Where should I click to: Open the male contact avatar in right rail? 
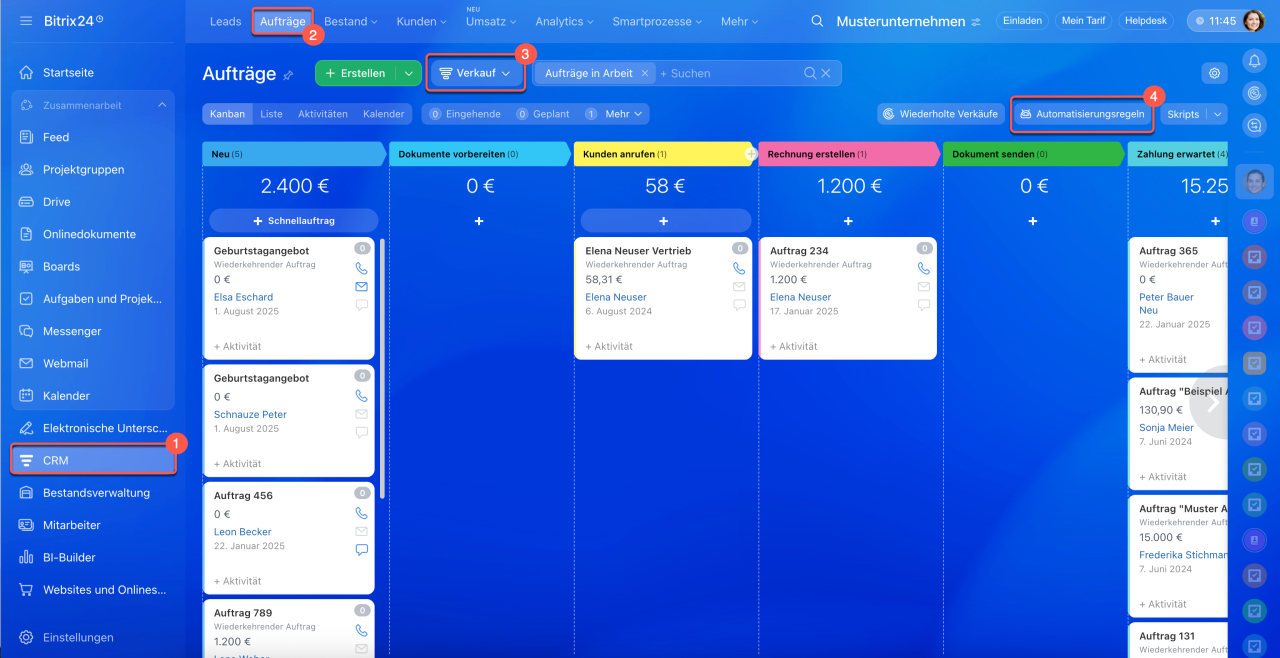click(1254, 182)
